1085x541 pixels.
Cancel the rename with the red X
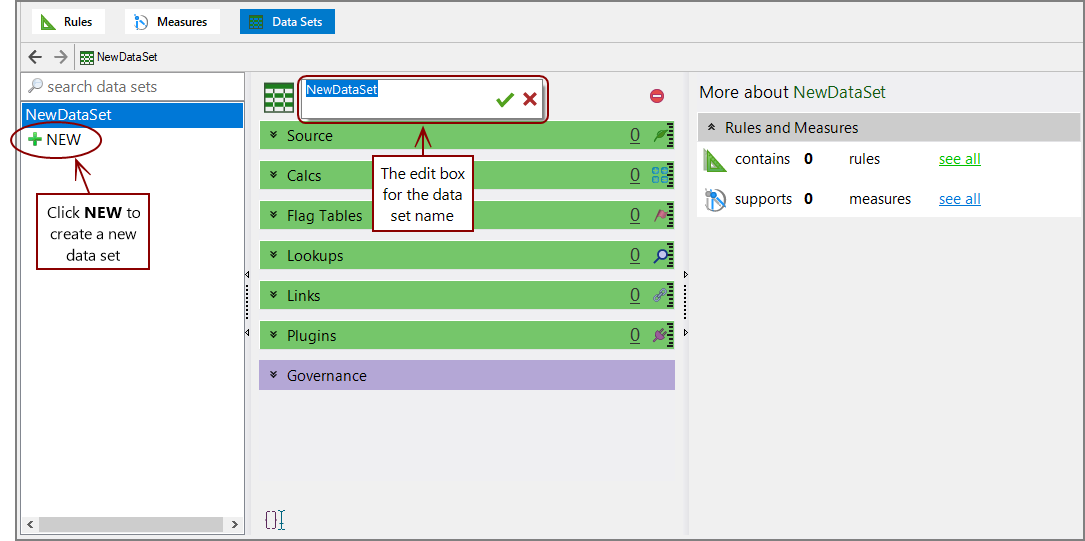click(530, 100)
